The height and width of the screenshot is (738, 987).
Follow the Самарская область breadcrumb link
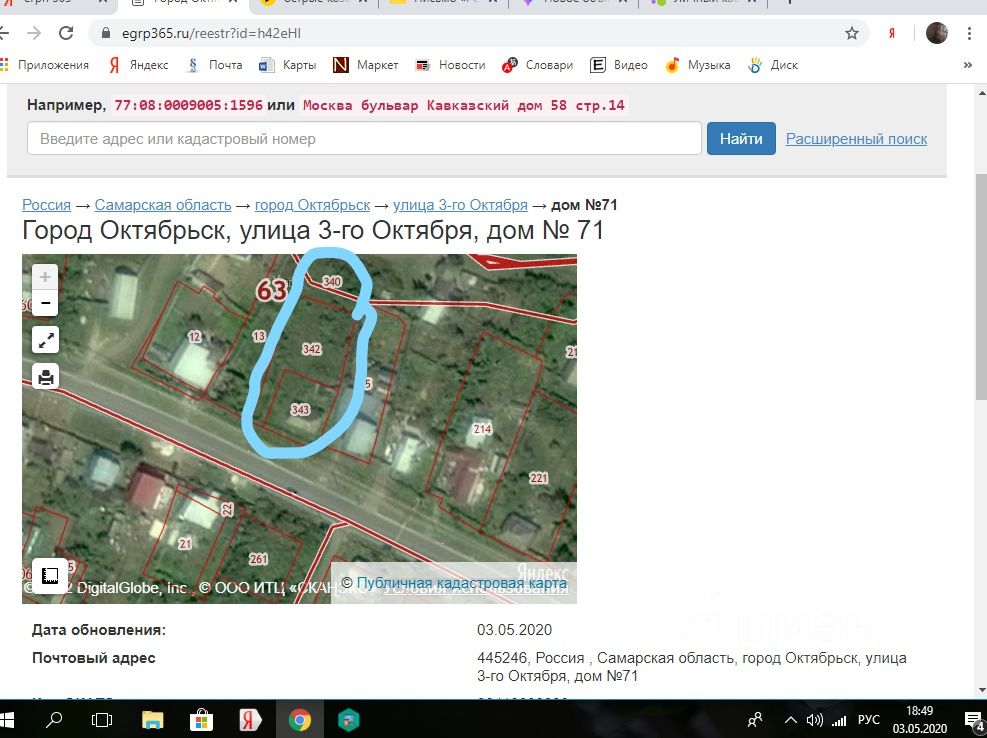tap(163, 205)
